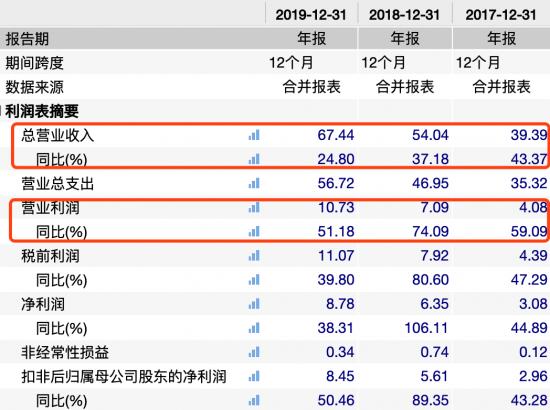Open chart icon for 扣非后归属母公司股东的净利润
550x410 pixels.
click(254, 376)
